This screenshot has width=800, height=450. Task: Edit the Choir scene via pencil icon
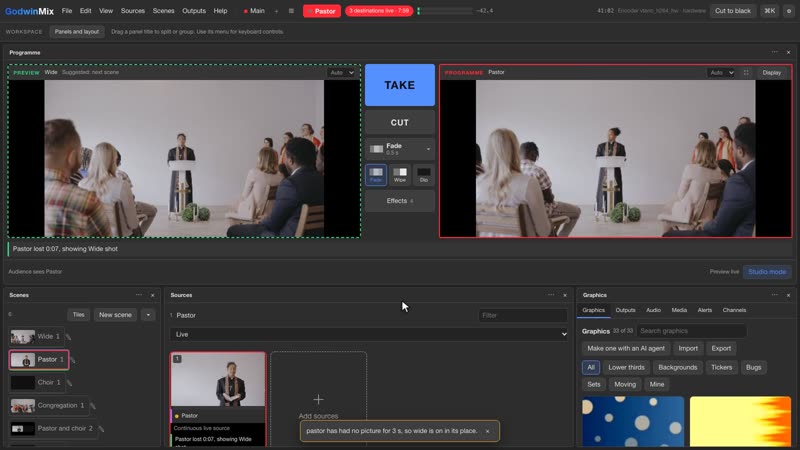pyautogui.click(x=69, y=383)
